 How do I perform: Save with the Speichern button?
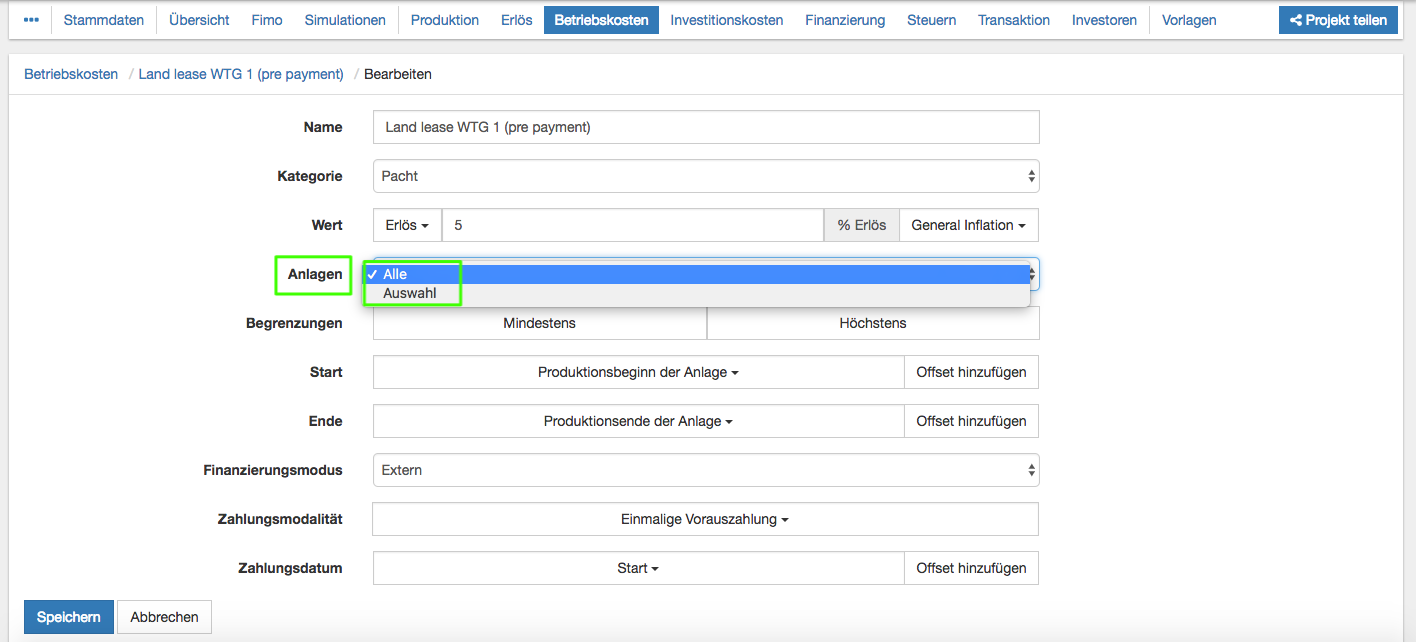coord(68,617)
